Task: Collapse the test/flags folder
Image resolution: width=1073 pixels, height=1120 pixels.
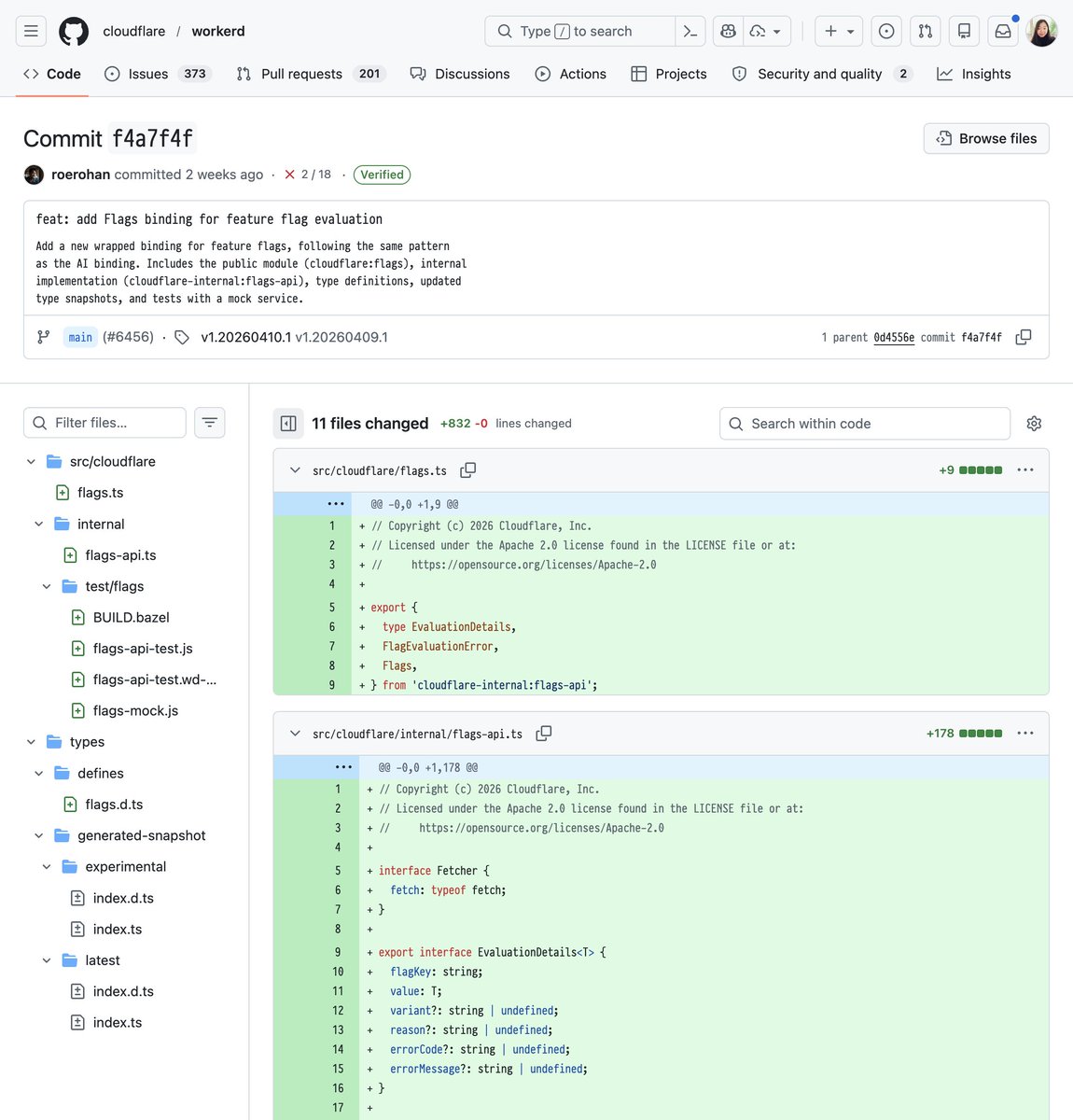Action: click(x=47, y=586)
